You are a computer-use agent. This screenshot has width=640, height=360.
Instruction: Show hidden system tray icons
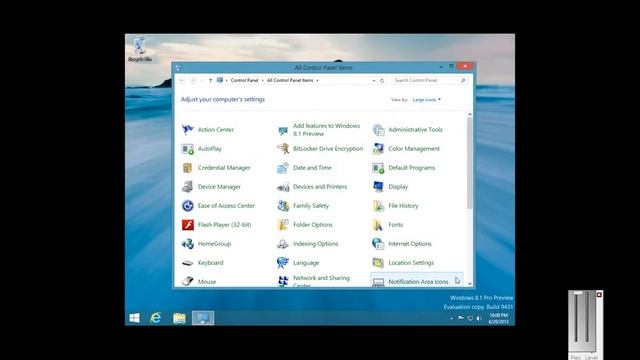click(x=451, y=318)
